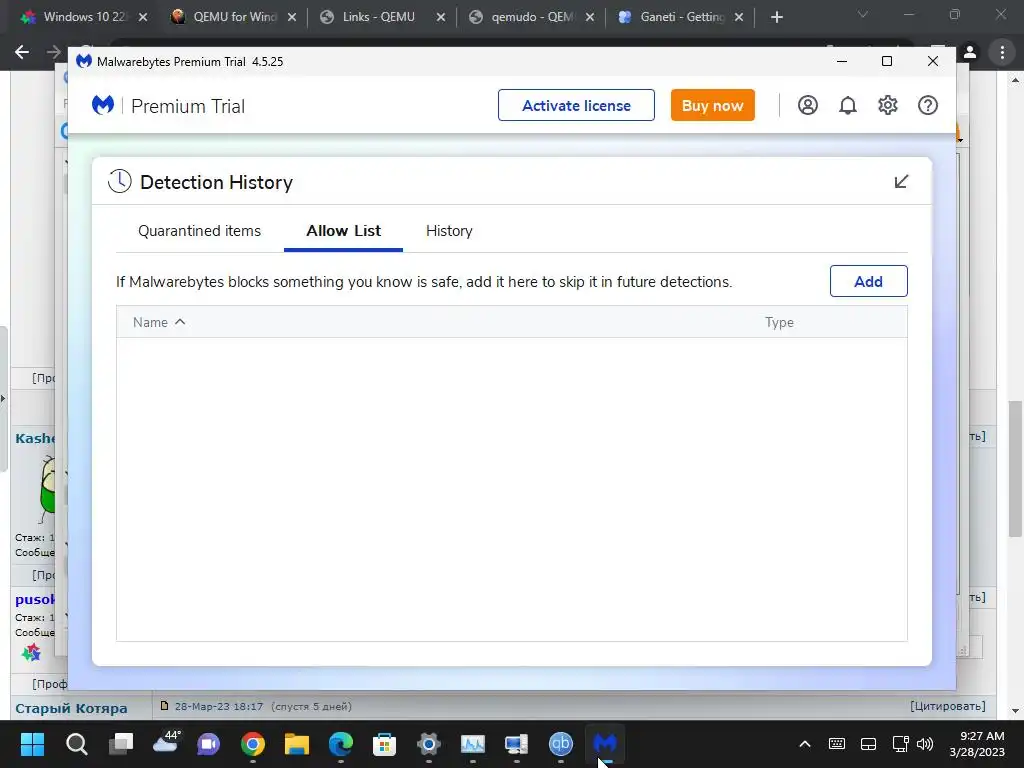Click the network tray icon
The height and width of the screenshot is (768, 1024).
coord(901,744)
